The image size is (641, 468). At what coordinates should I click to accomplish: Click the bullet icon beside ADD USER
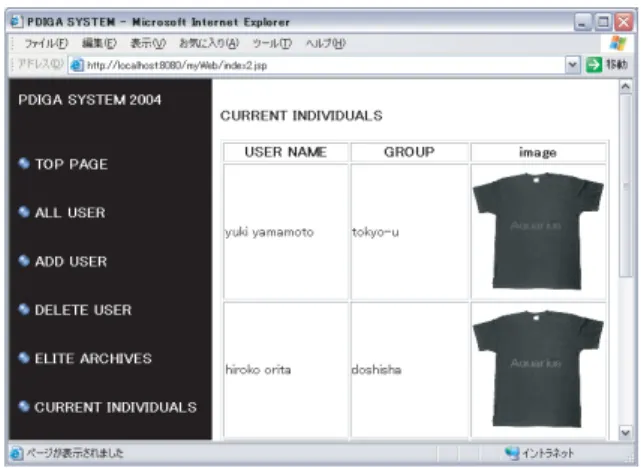[x=24, y=260]
